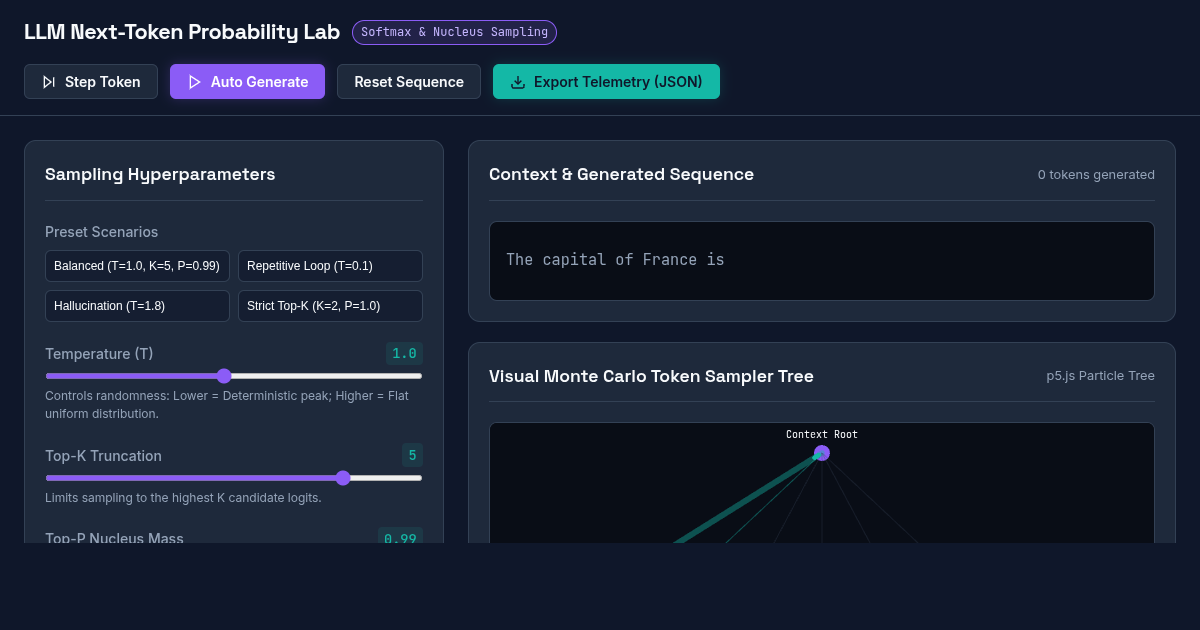
Task: Click the Step Token button
Action: point(91,82)
